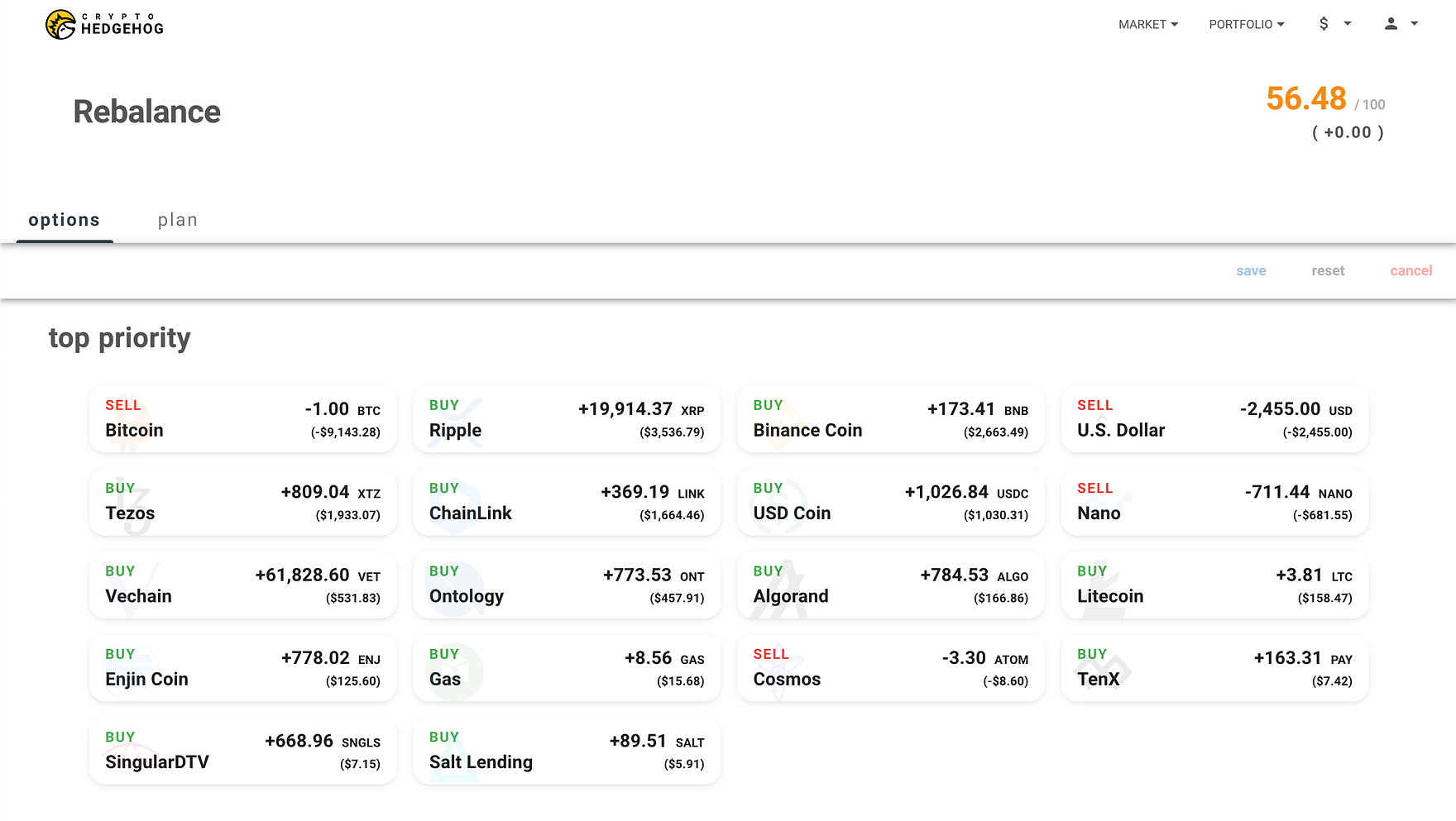Click the cancel button
1456x821 pixels.
pos(1411,271)
